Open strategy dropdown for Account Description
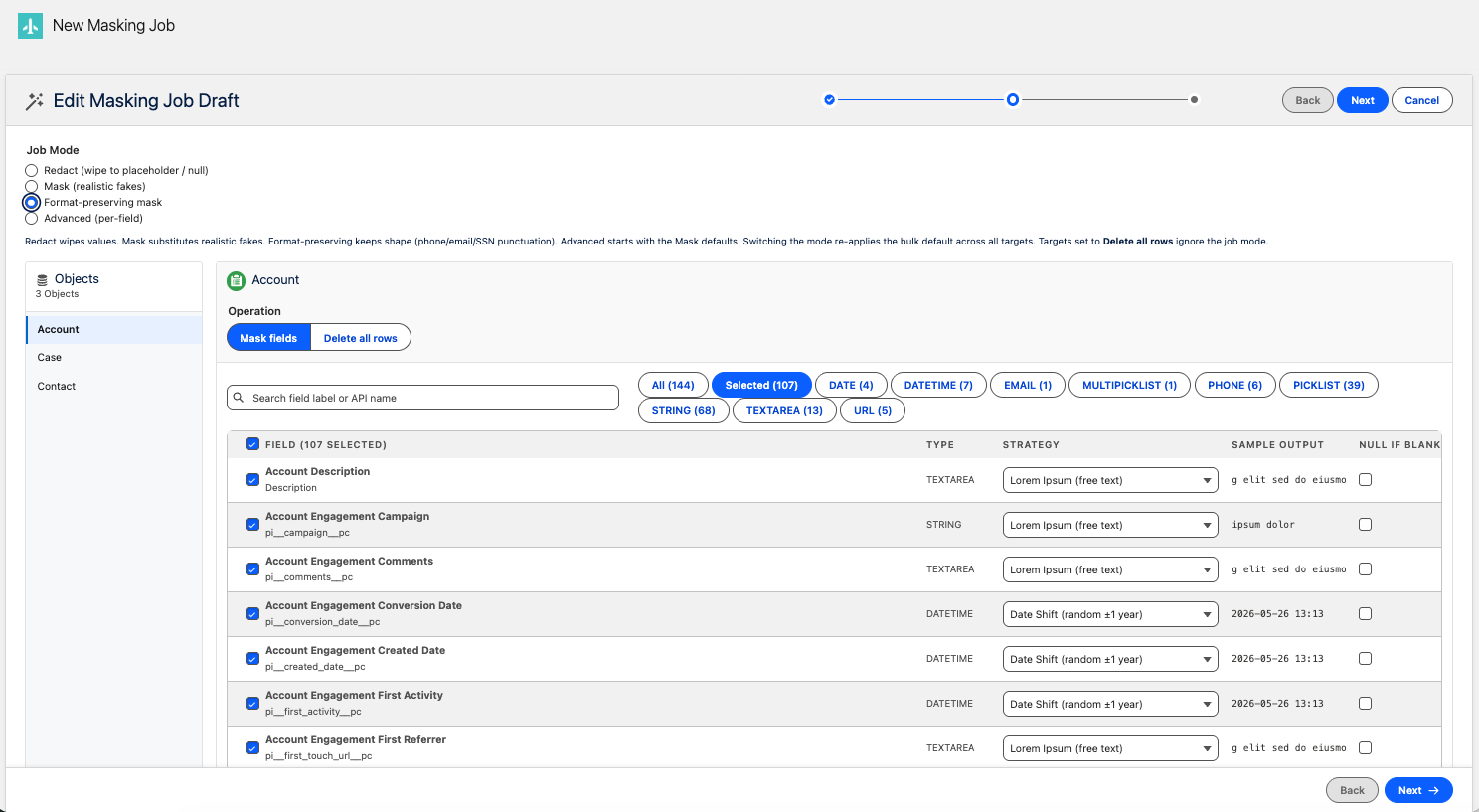The height and width of the screenshot is (812, 1479). pos(1110,480)
